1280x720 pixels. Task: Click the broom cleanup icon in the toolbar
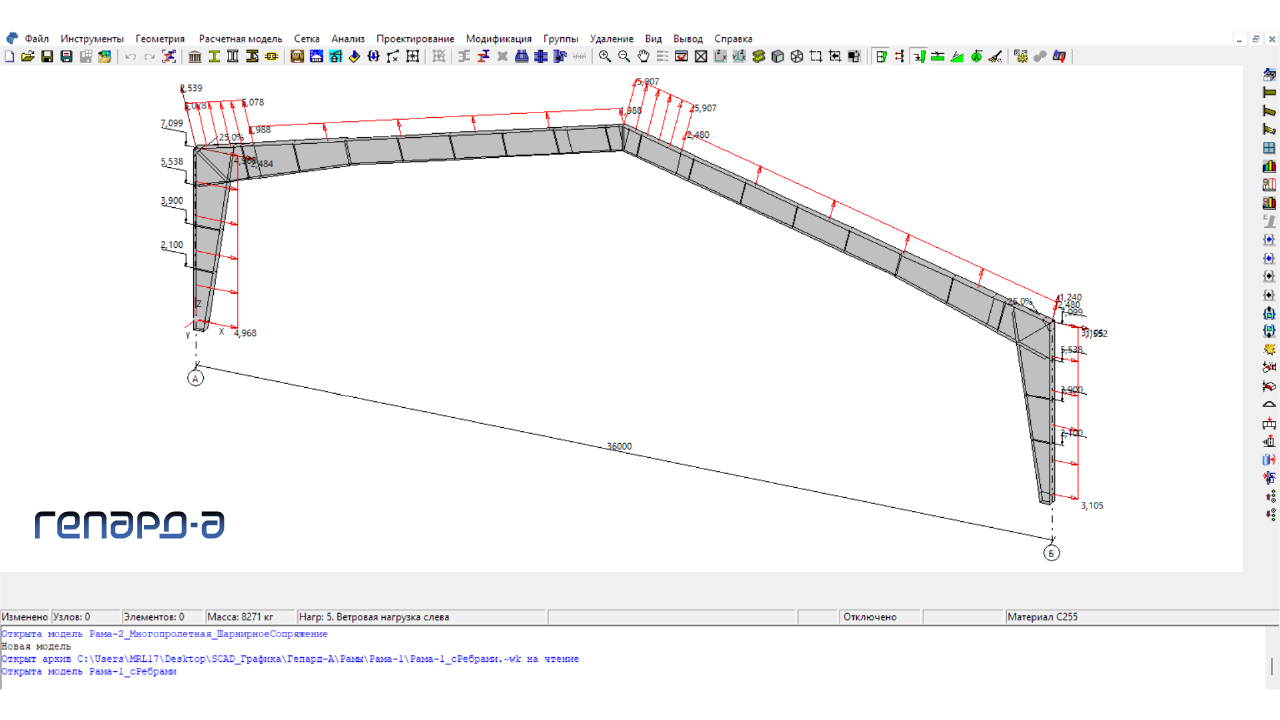(995, 57)
